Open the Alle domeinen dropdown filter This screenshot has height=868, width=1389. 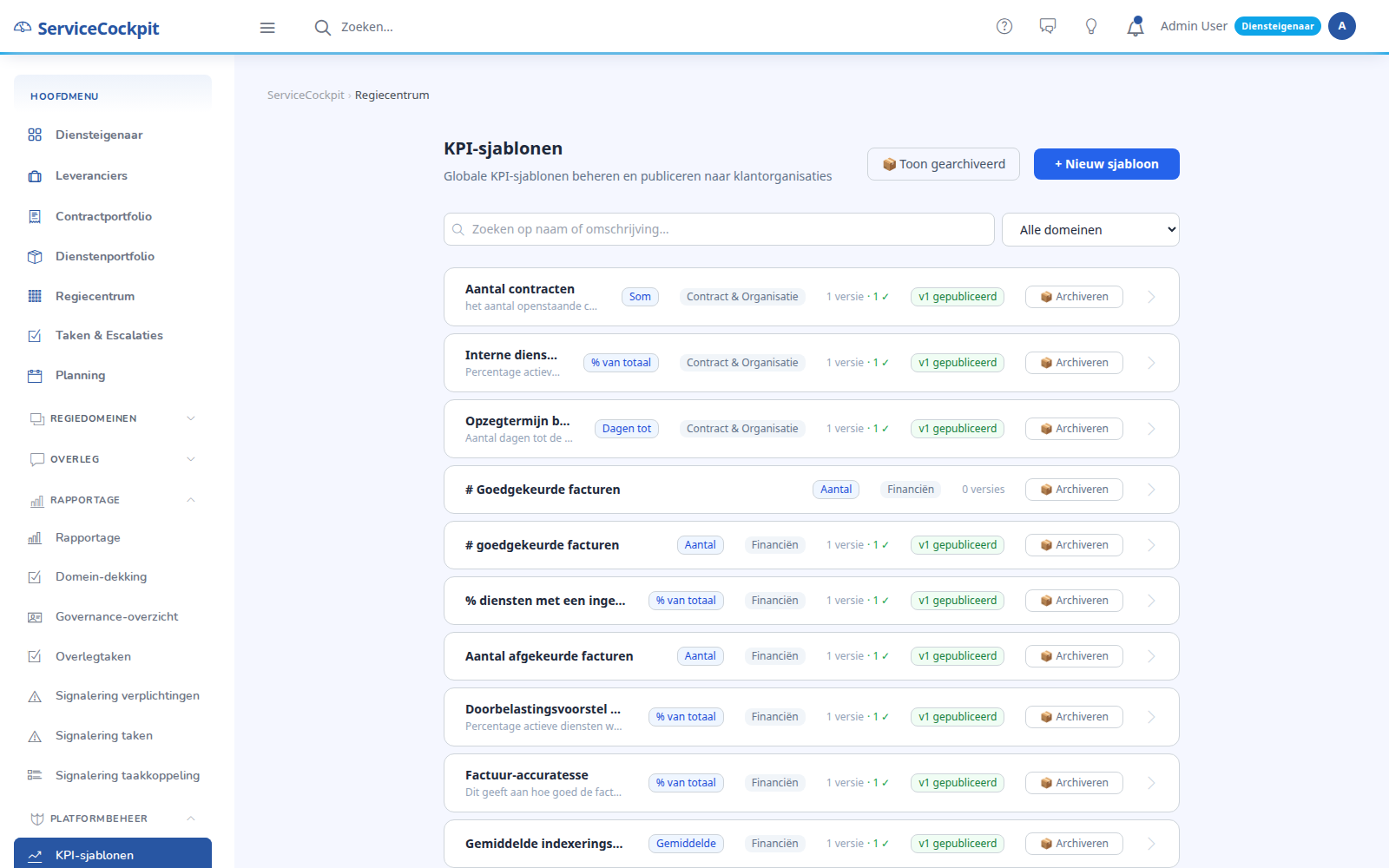[x=1090, y=229]
